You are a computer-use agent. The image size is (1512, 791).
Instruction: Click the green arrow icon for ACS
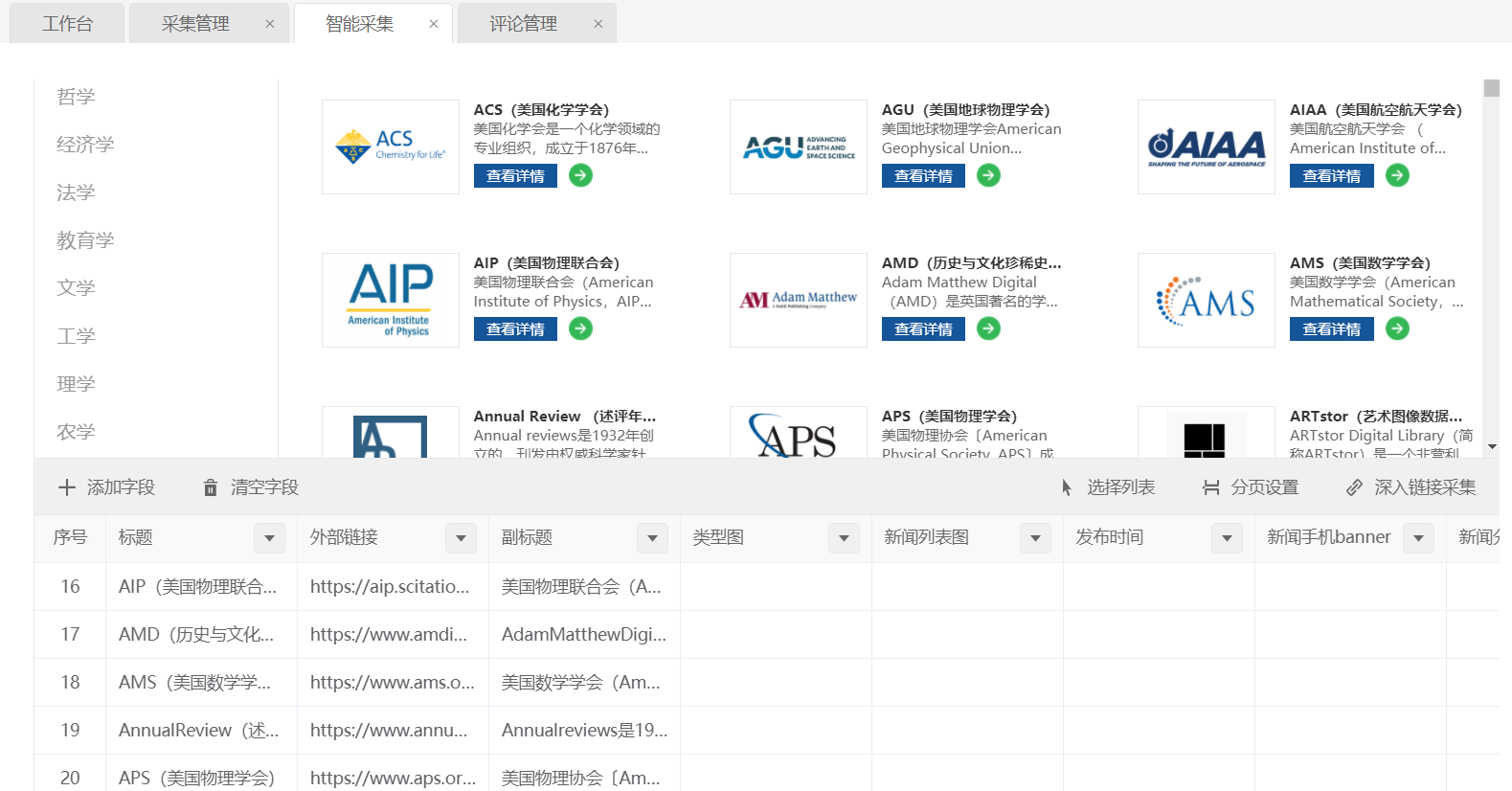tap(580, 175)
